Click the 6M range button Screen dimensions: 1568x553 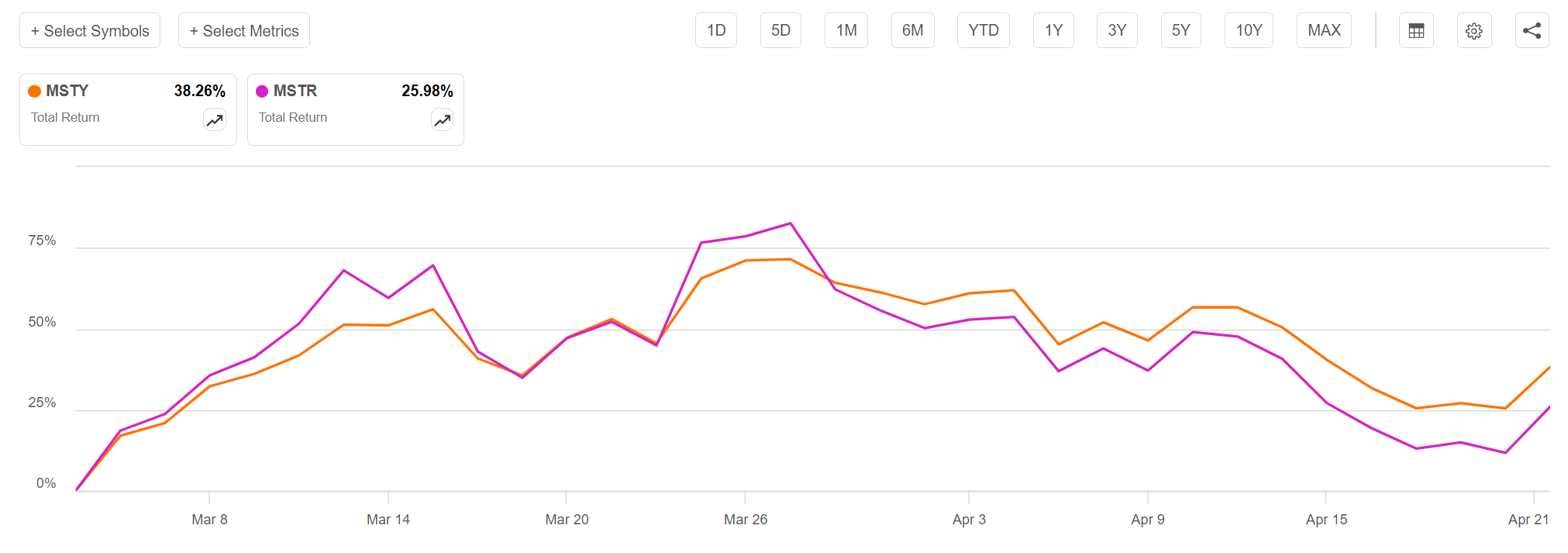coord(912,29)
